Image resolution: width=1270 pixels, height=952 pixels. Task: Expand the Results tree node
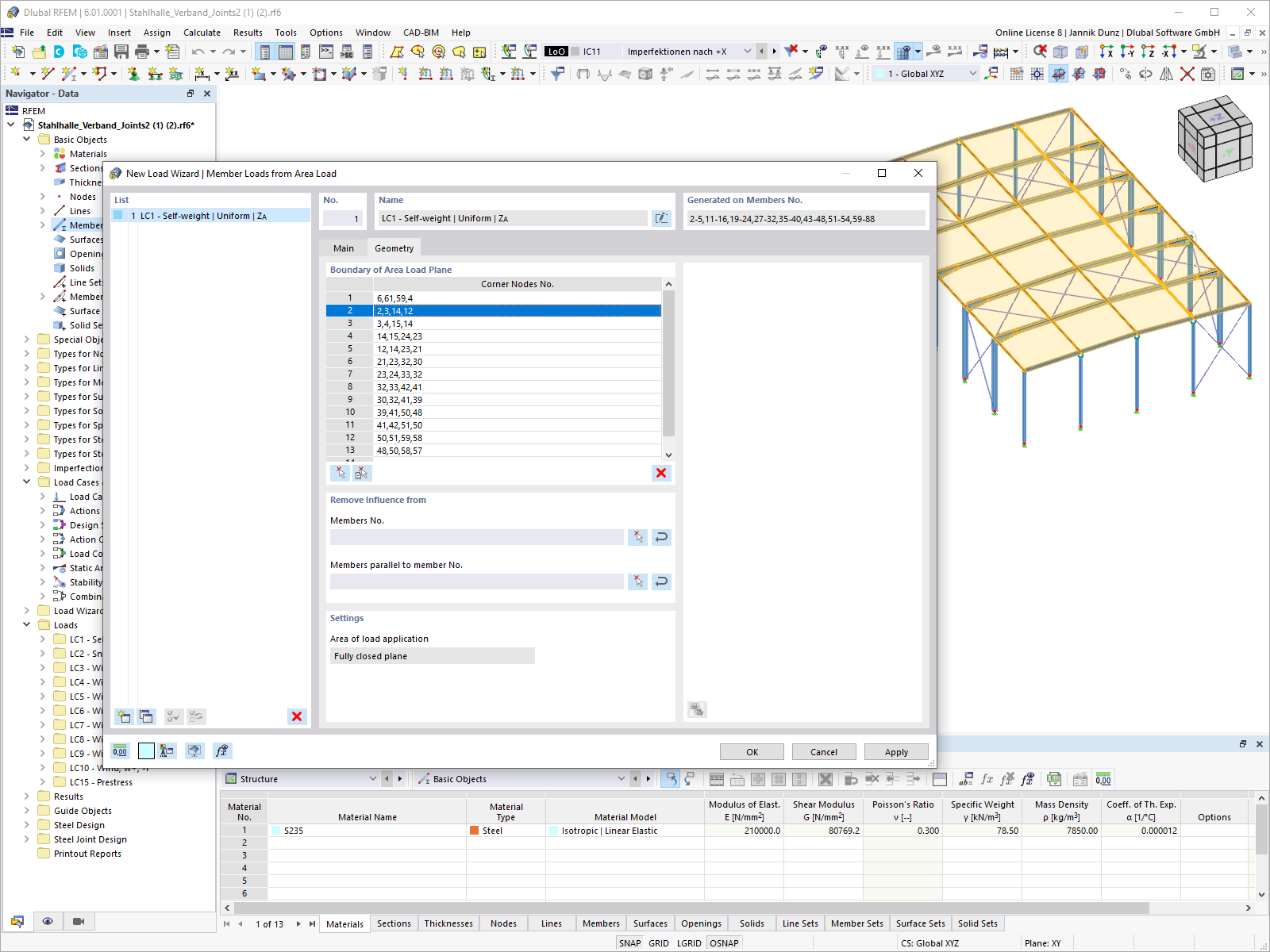[26, 797]
